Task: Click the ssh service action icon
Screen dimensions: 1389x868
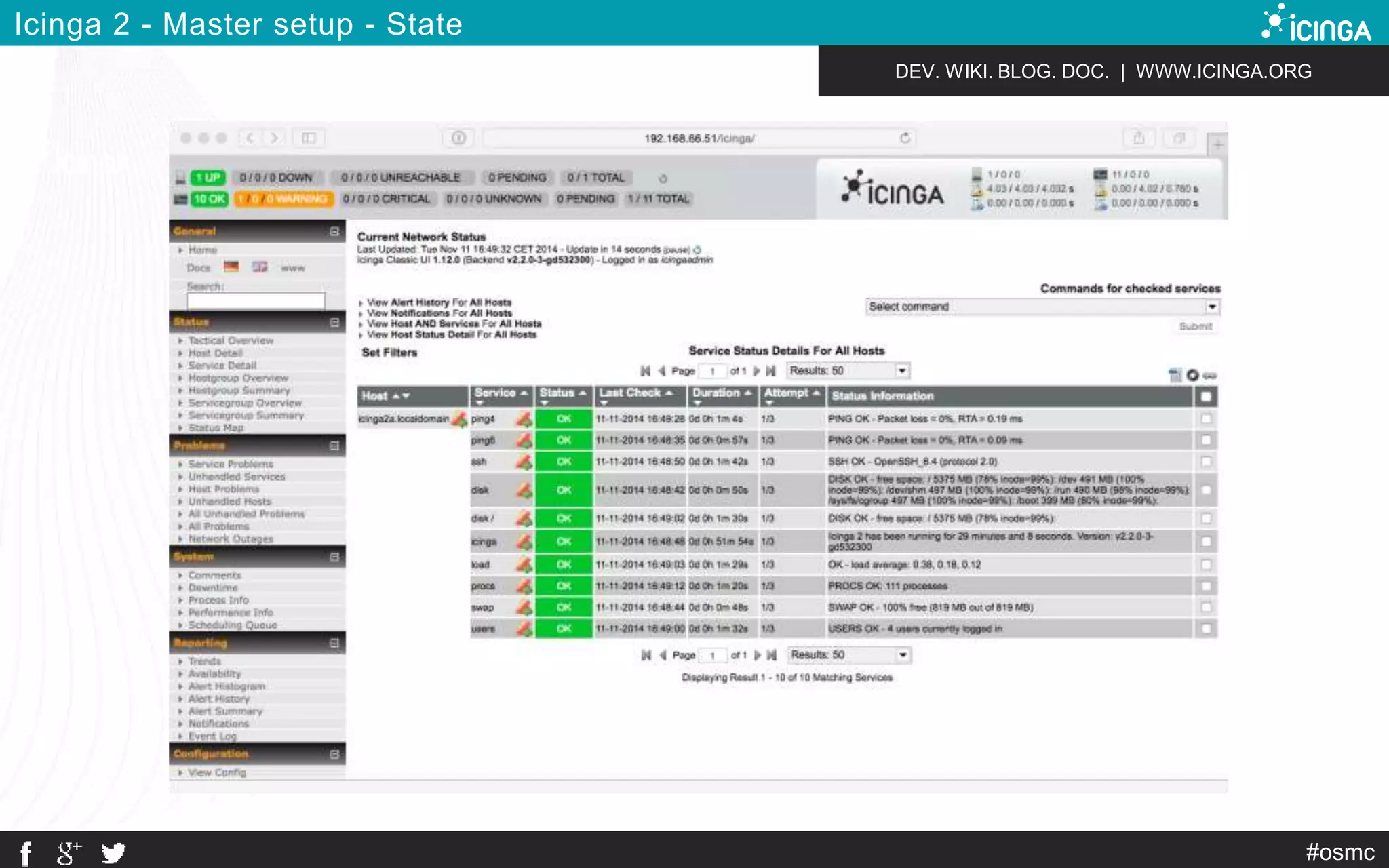Action: 524,462
